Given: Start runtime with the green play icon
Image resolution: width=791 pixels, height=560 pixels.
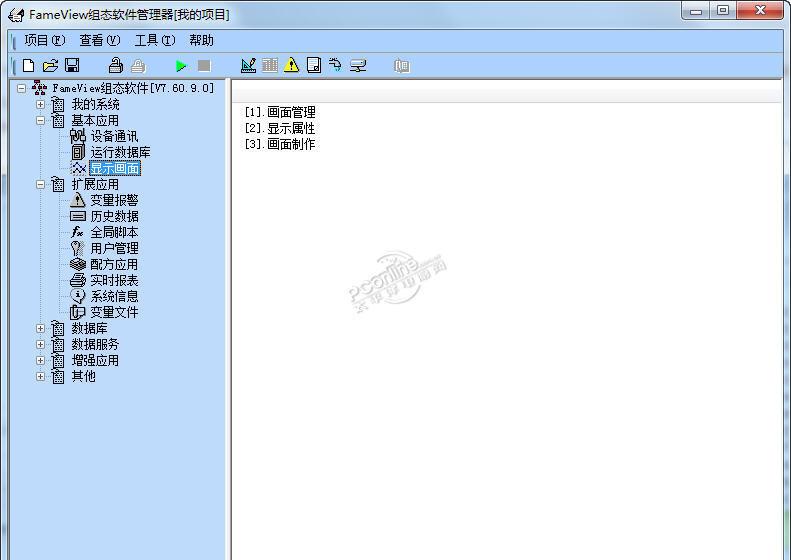Looking at the screenshot, I should (181, 66).
